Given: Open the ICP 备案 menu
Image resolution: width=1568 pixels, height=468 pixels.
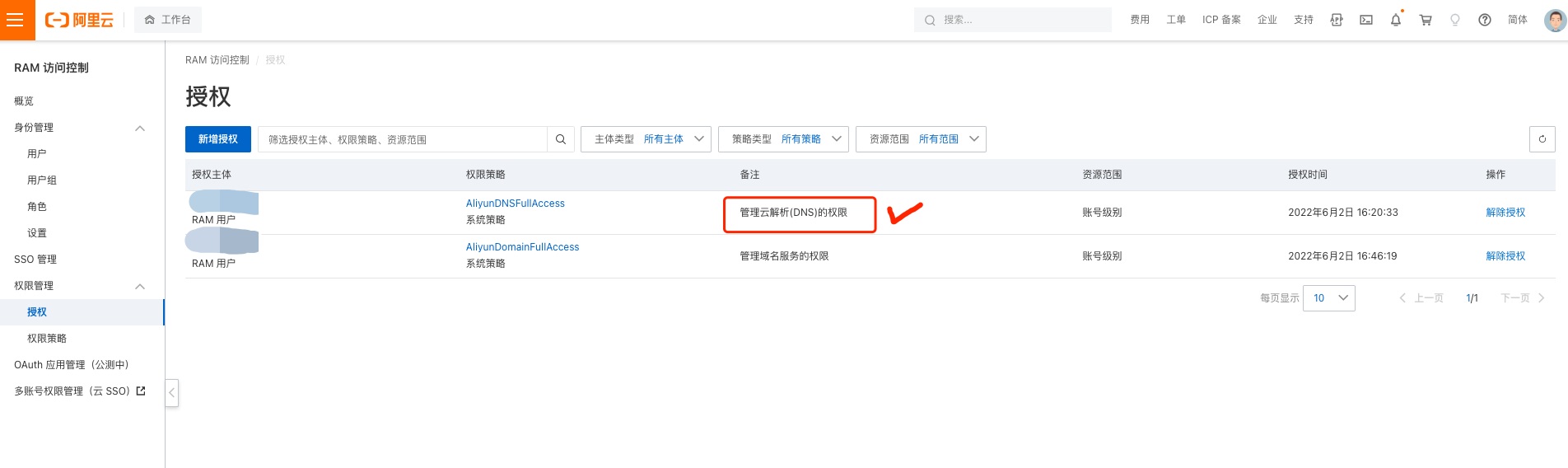Looking at the screenshot, I should 1221,20.
